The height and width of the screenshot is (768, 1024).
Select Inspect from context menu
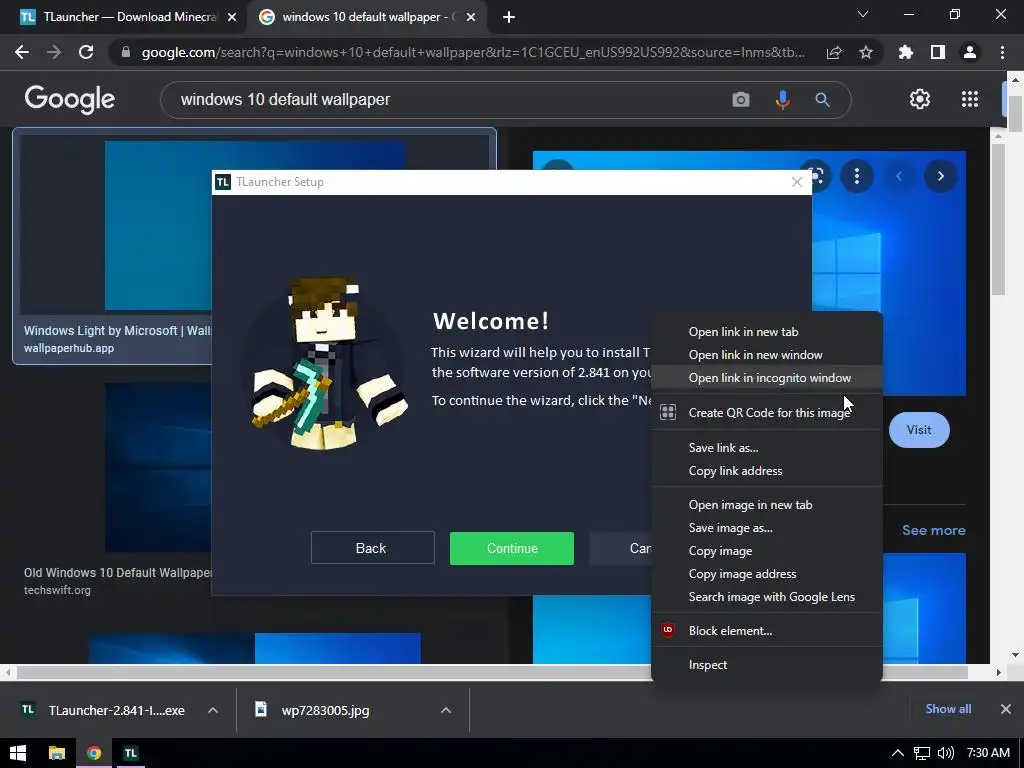click(x=767, y=665)
